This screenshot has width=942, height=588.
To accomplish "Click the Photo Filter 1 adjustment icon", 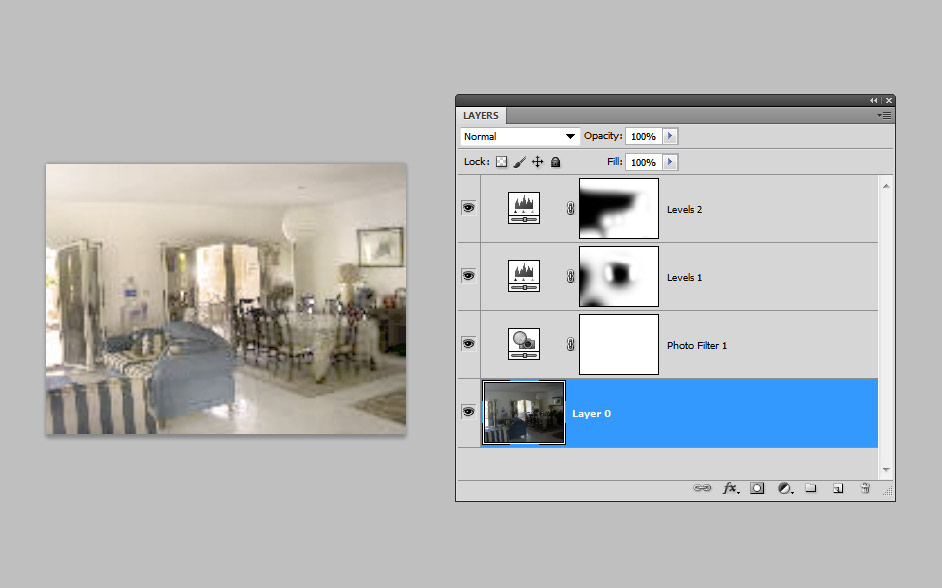I will pyautogui.click(x=524, y=344).
